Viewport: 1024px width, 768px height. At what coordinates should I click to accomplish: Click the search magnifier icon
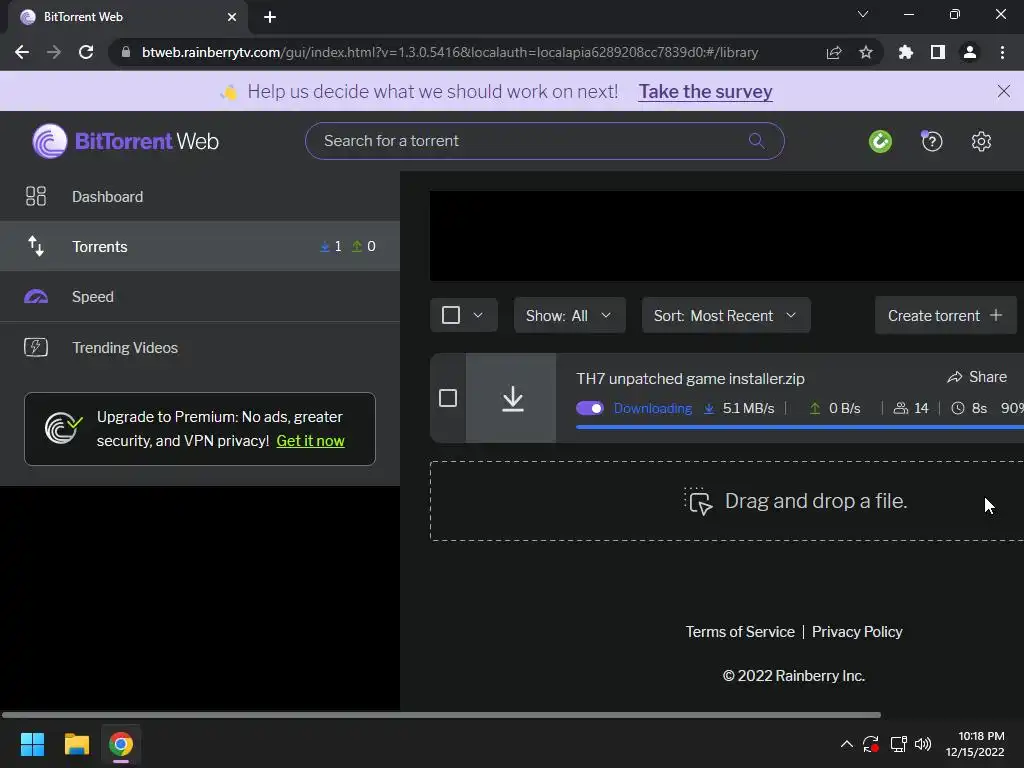click(x=756, y=140)
